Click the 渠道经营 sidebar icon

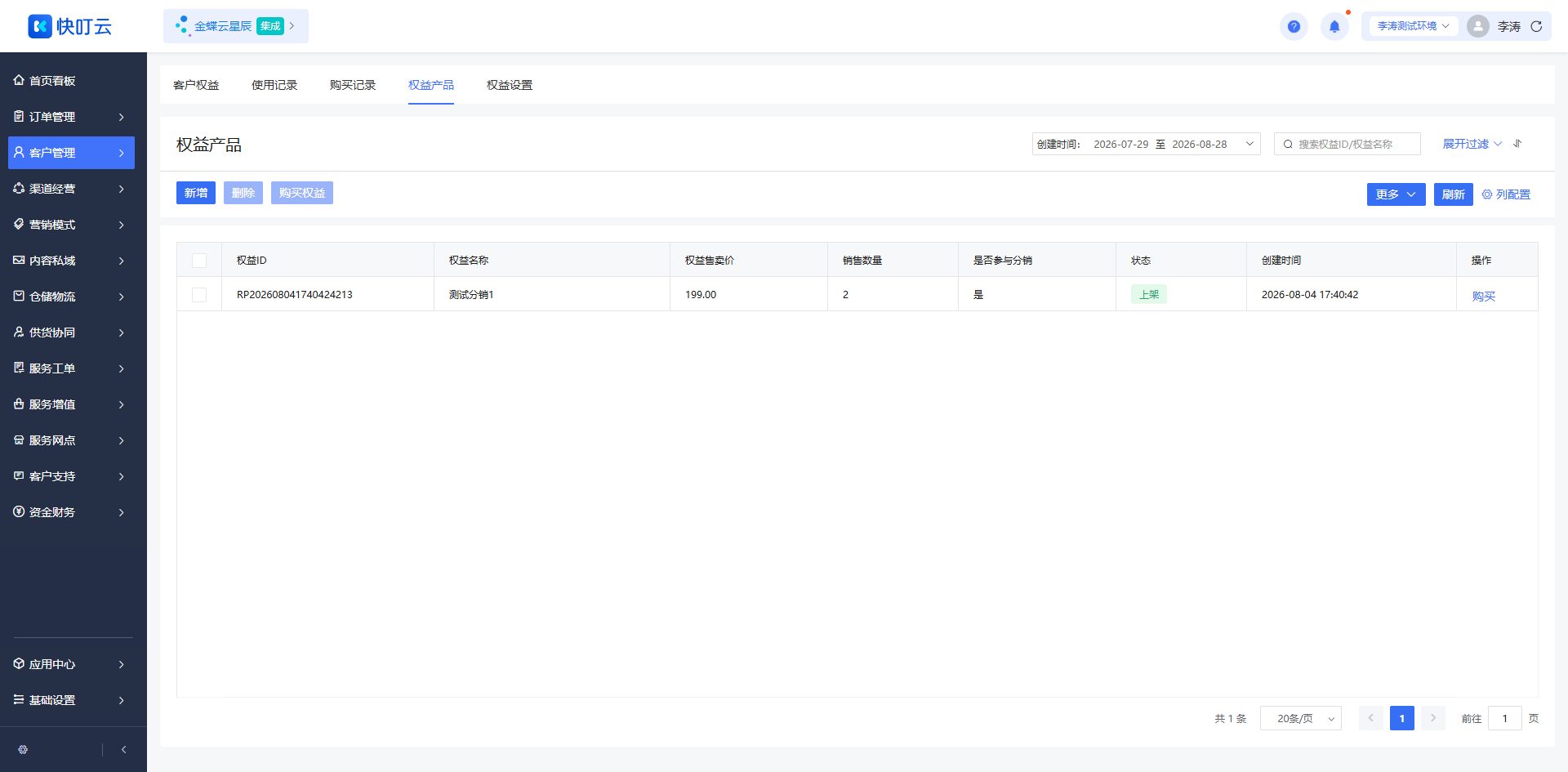click(19, 188)
